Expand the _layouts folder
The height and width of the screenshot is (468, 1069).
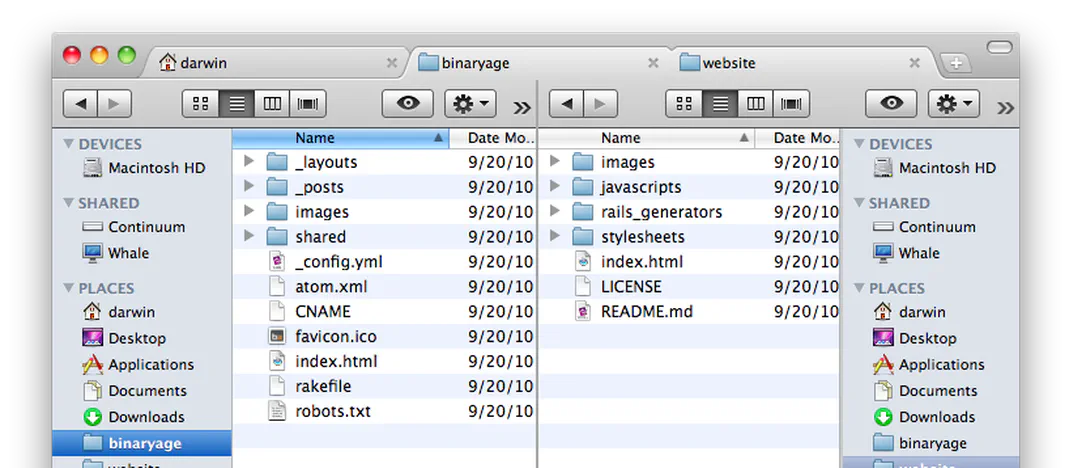coord(249,162)
